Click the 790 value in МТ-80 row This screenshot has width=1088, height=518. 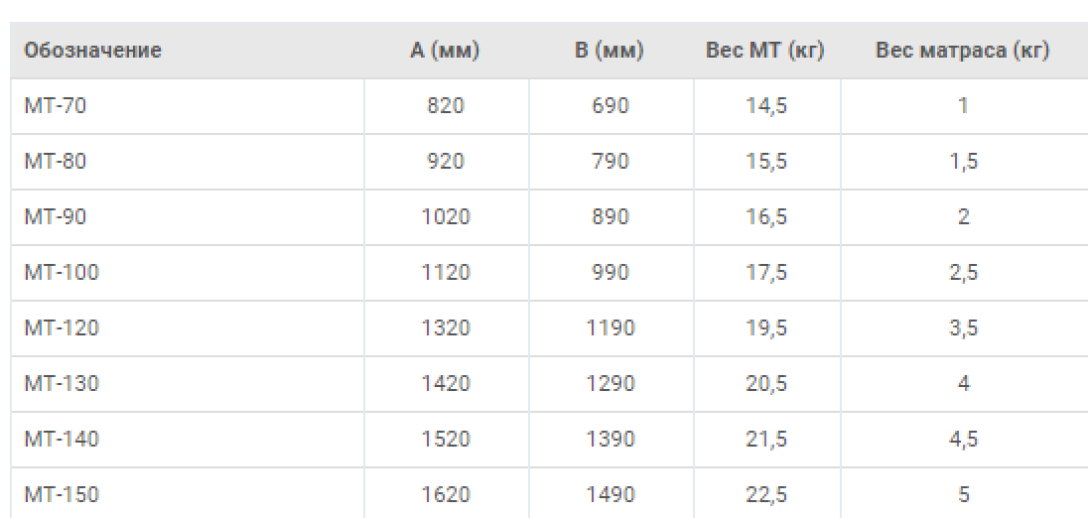click(x=609, y=161)
